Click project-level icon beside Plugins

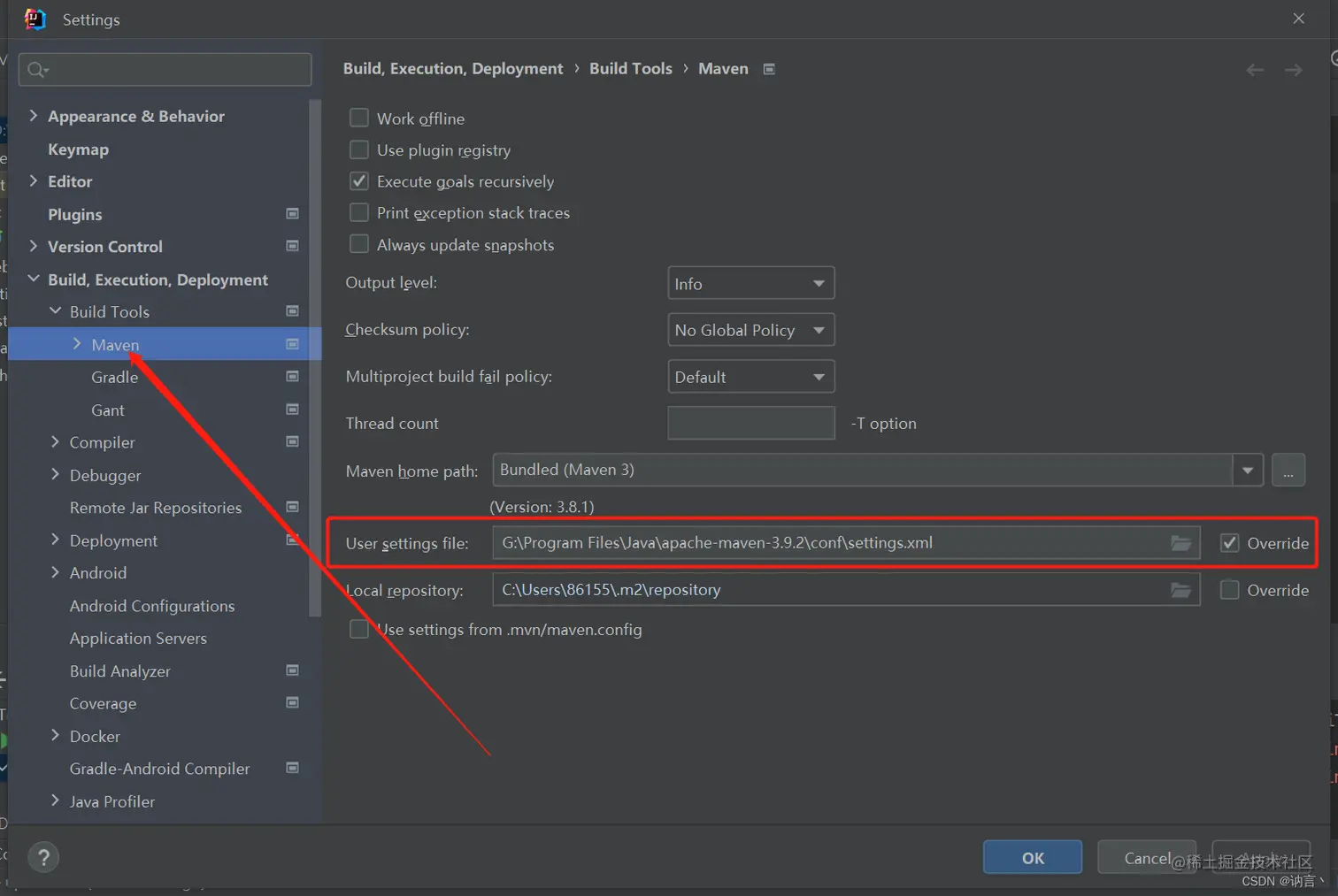(292, 214)
